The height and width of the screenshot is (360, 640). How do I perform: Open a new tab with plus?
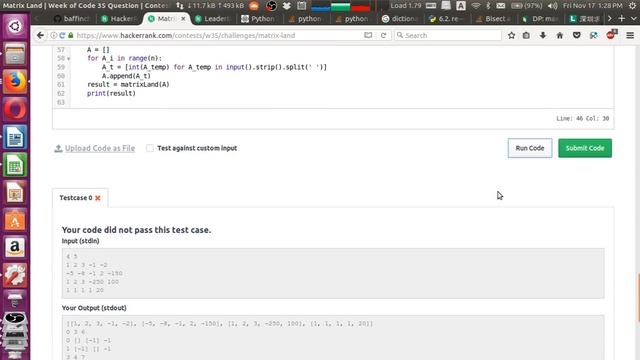[x=621, y=19]
